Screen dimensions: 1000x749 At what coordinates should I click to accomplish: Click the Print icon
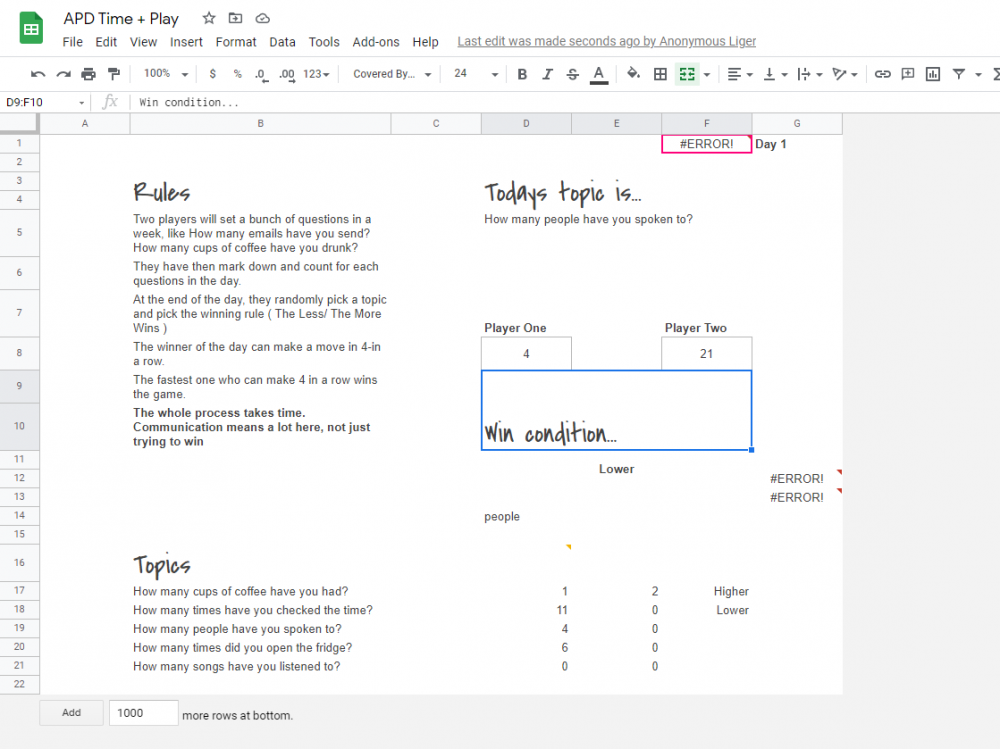click(x=88, y=74)
